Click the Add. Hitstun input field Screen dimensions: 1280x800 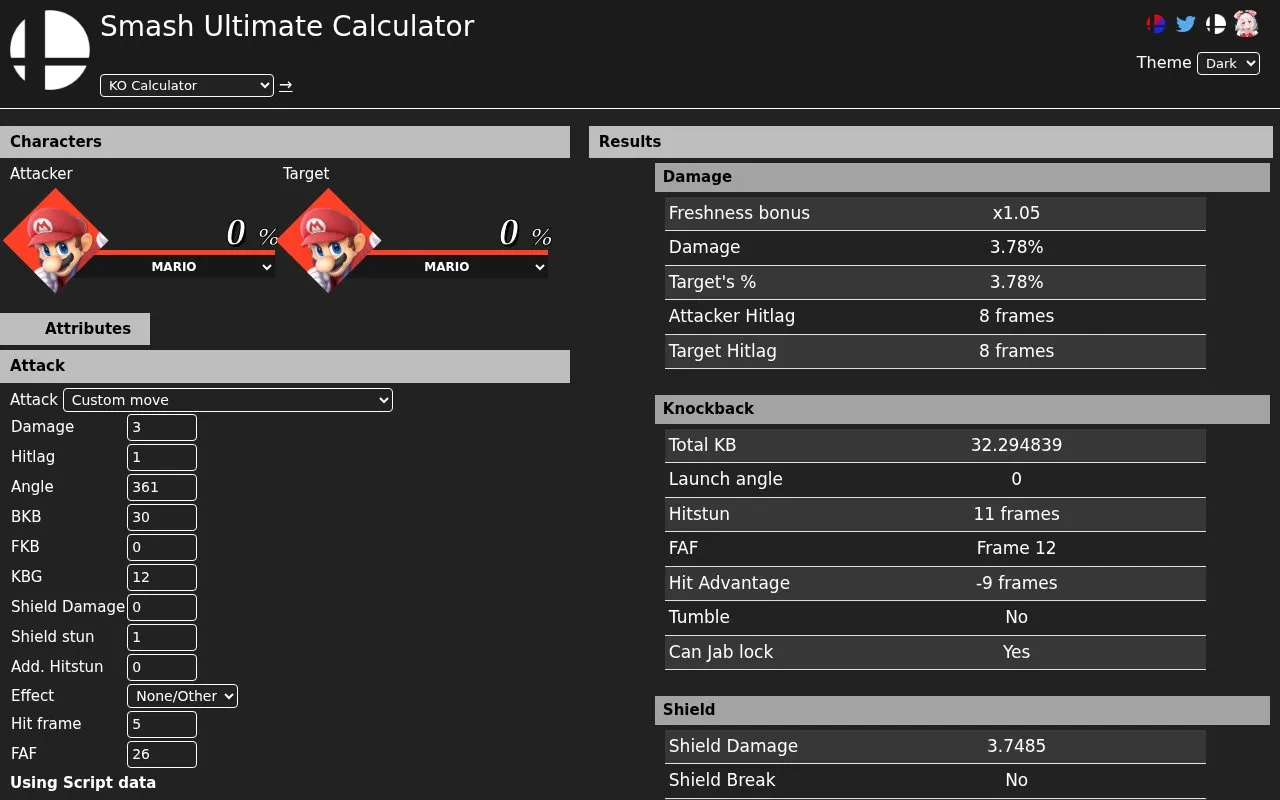coord(162,667)
